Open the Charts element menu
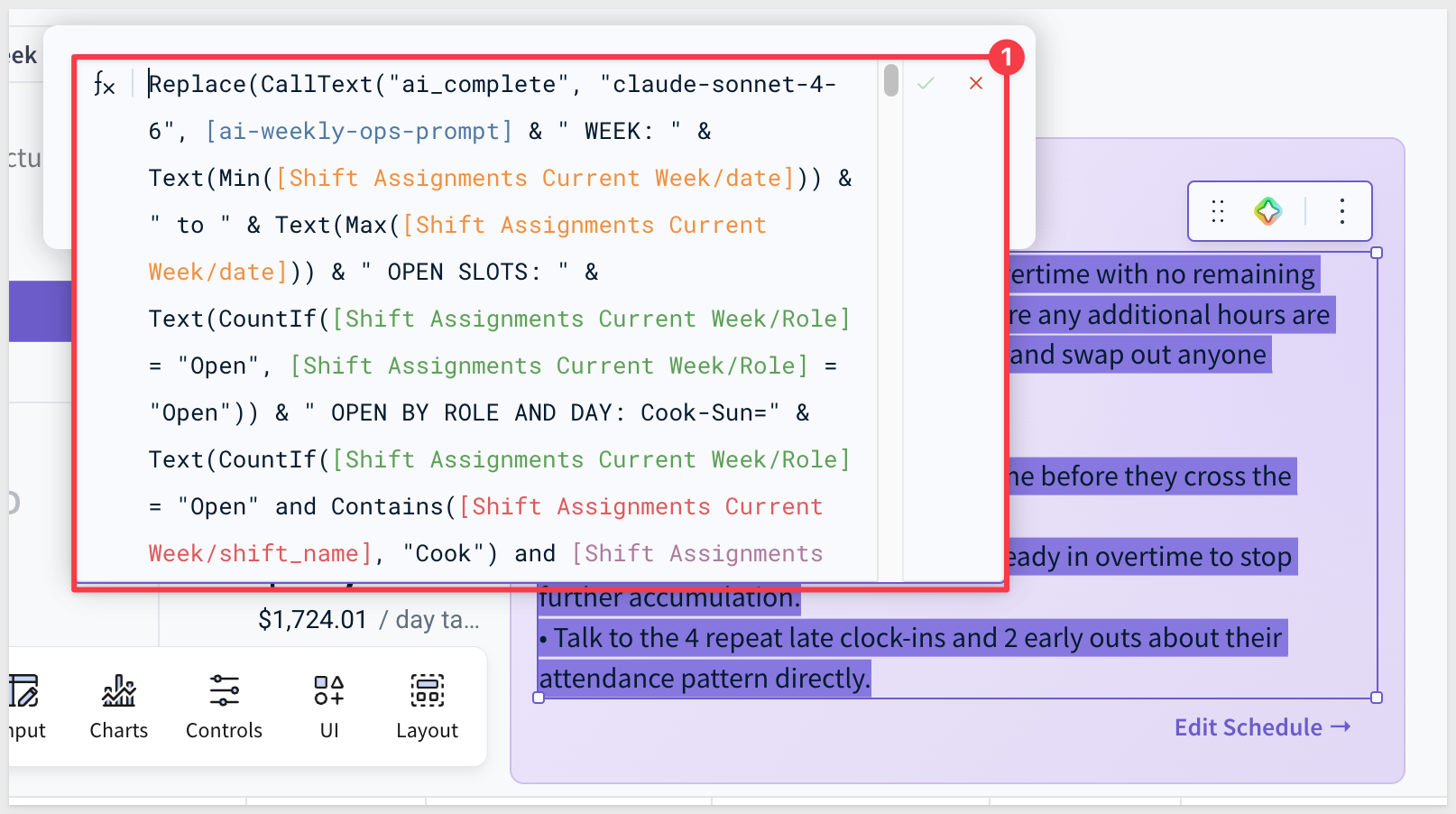The height and width of the screenshot is (814, 1456). click(118, 708)
